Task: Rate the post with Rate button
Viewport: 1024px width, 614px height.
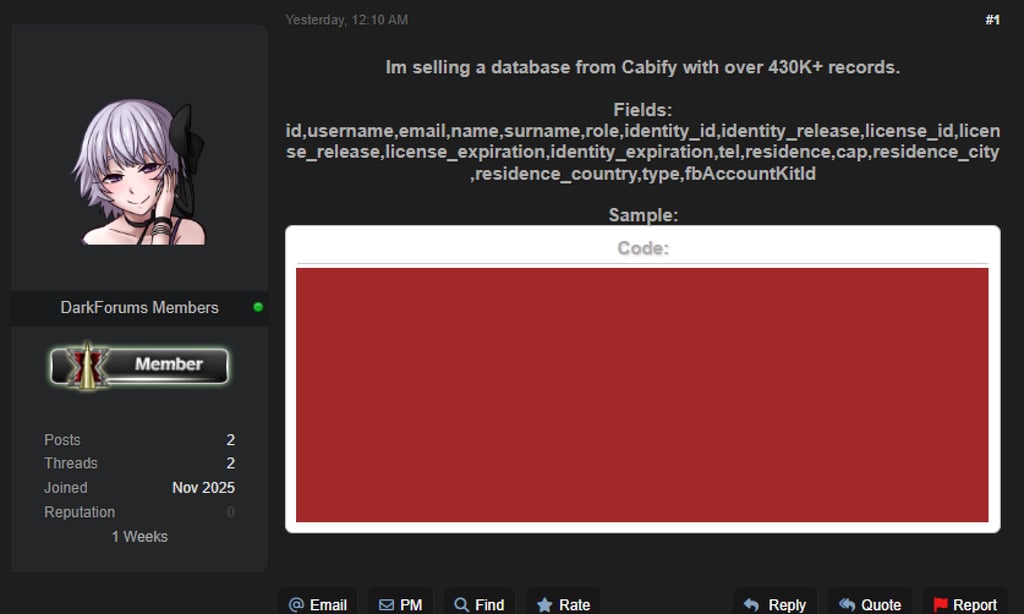Action: [x=563, y=604]
